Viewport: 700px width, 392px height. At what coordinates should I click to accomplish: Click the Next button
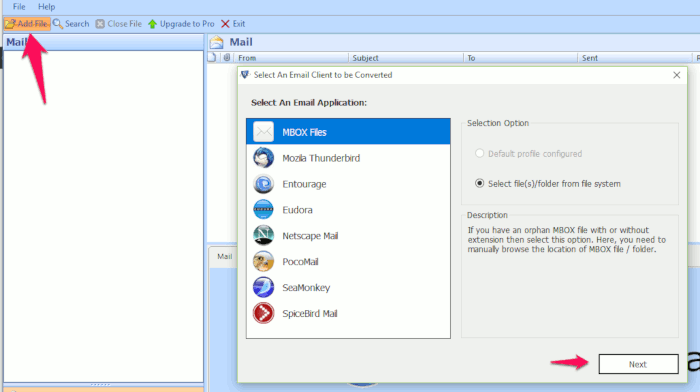638,364
